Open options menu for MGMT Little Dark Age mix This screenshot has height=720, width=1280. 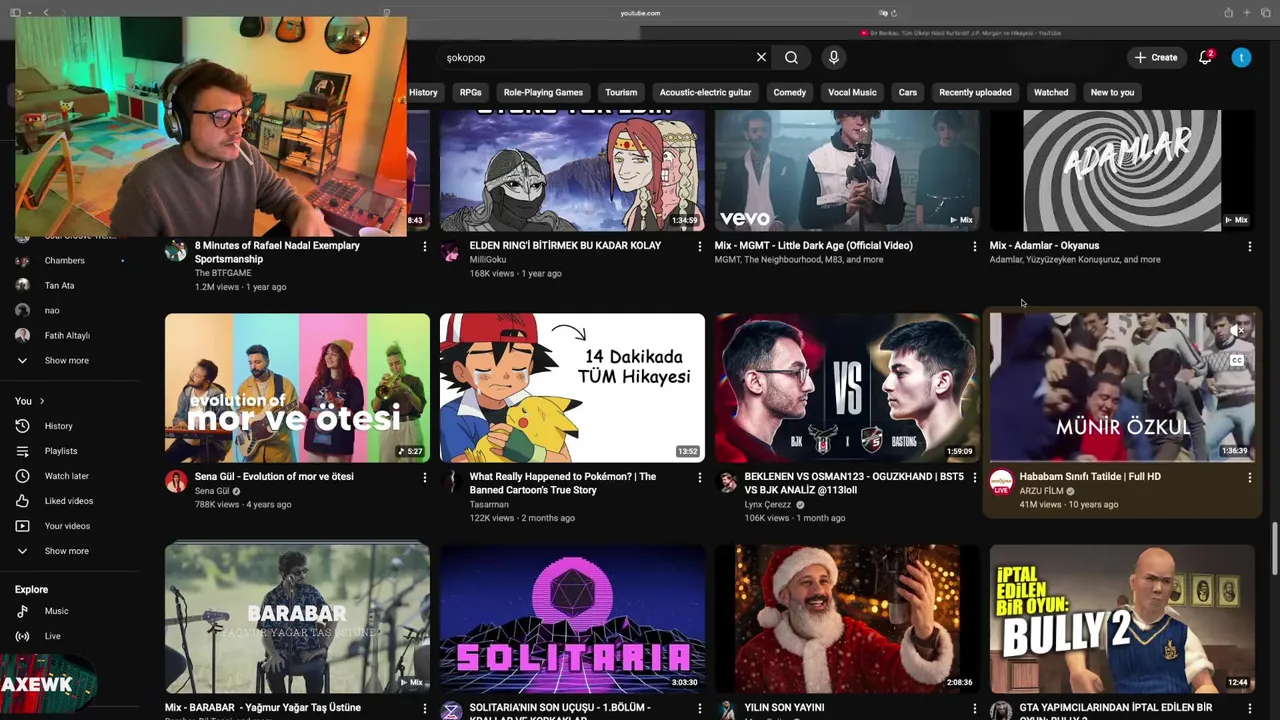point(974,246)
